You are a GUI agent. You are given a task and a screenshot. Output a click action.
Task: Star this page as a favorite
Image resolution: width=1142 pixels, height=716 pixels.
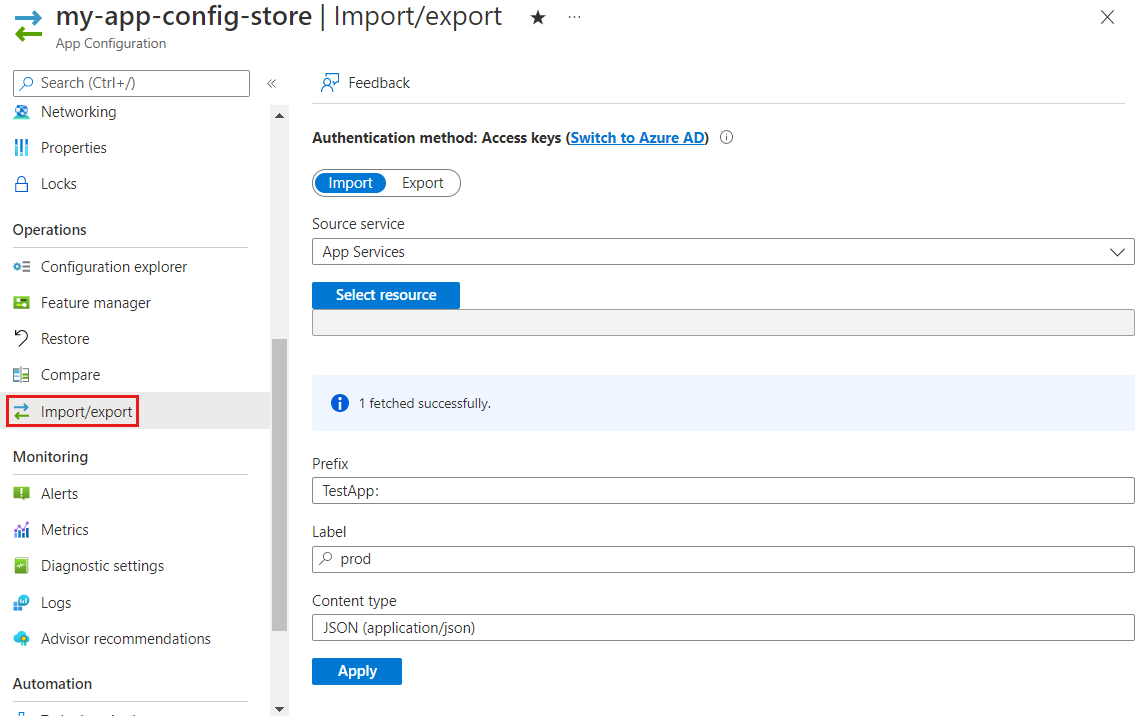click(538, 16)
